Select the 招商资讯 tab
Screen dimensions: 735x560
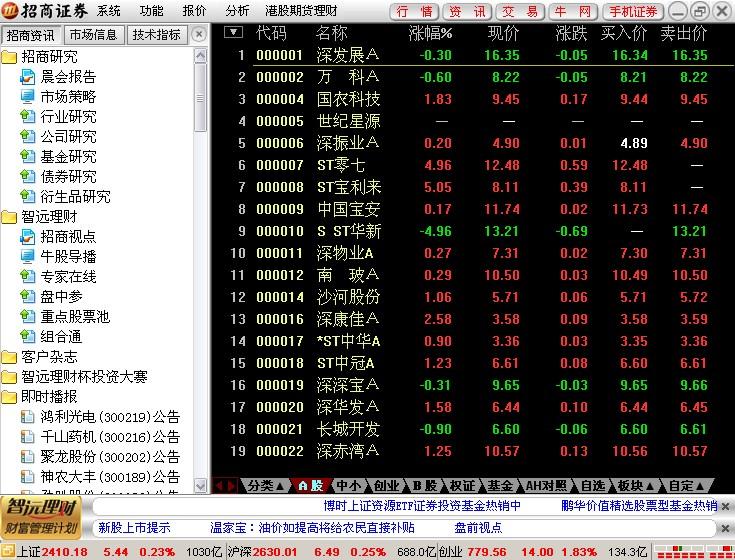point(30,35)
